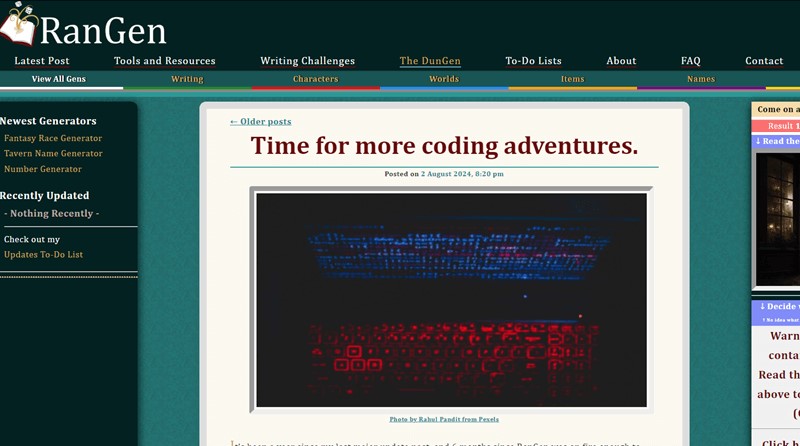Open the RanGen site title link
This screenshot has height=446, width=800.
[103, 31]
